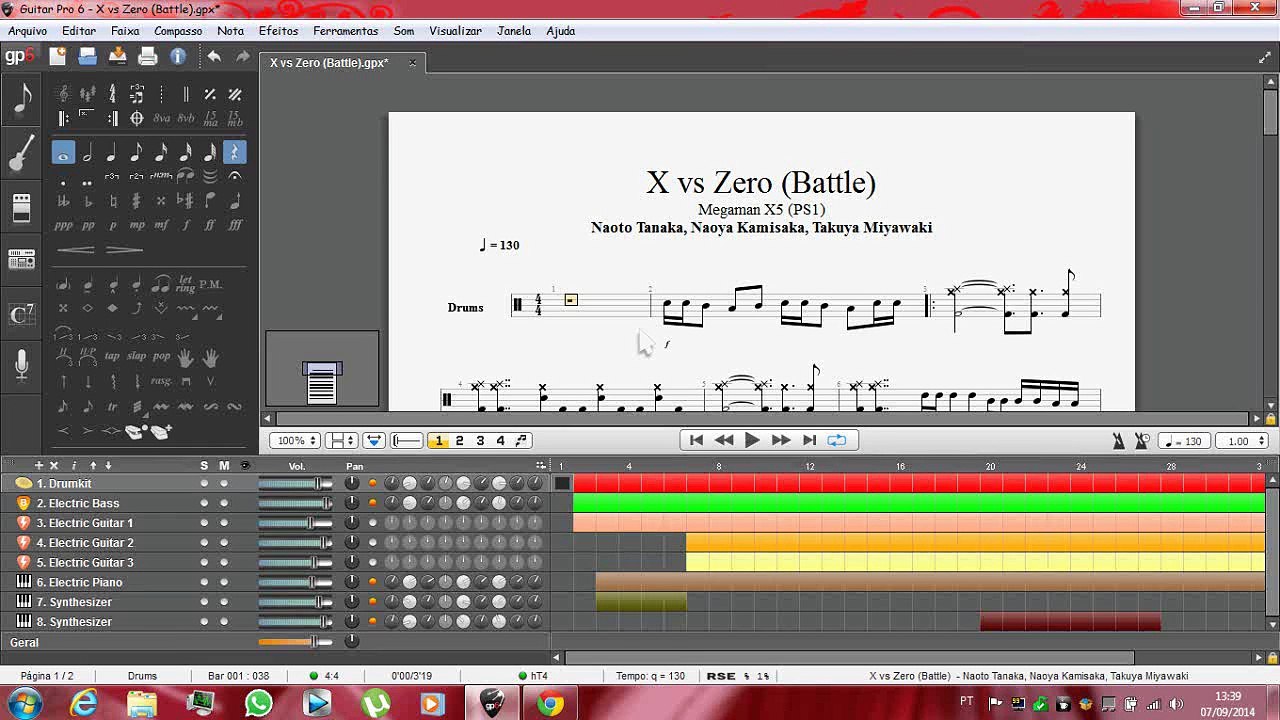This screenshot has height=720, width=1280.
Task: Solo the Drumkit track
Action: pos(204,484)
